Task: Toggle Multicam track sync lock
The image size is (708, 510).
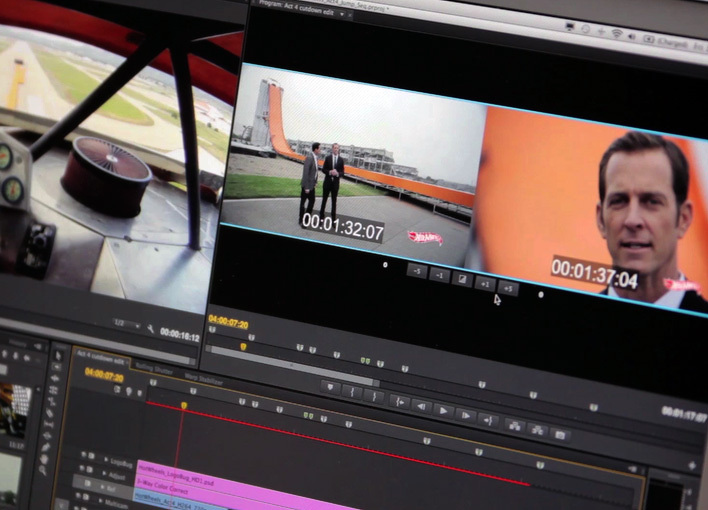Action: pos(86,497)
